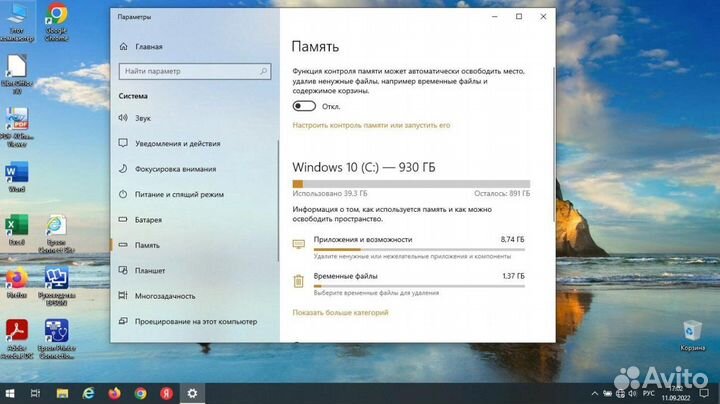Launch Yandex from the taskbar
720x404 pixels.
pyautogui.click(x=166, y=393)
